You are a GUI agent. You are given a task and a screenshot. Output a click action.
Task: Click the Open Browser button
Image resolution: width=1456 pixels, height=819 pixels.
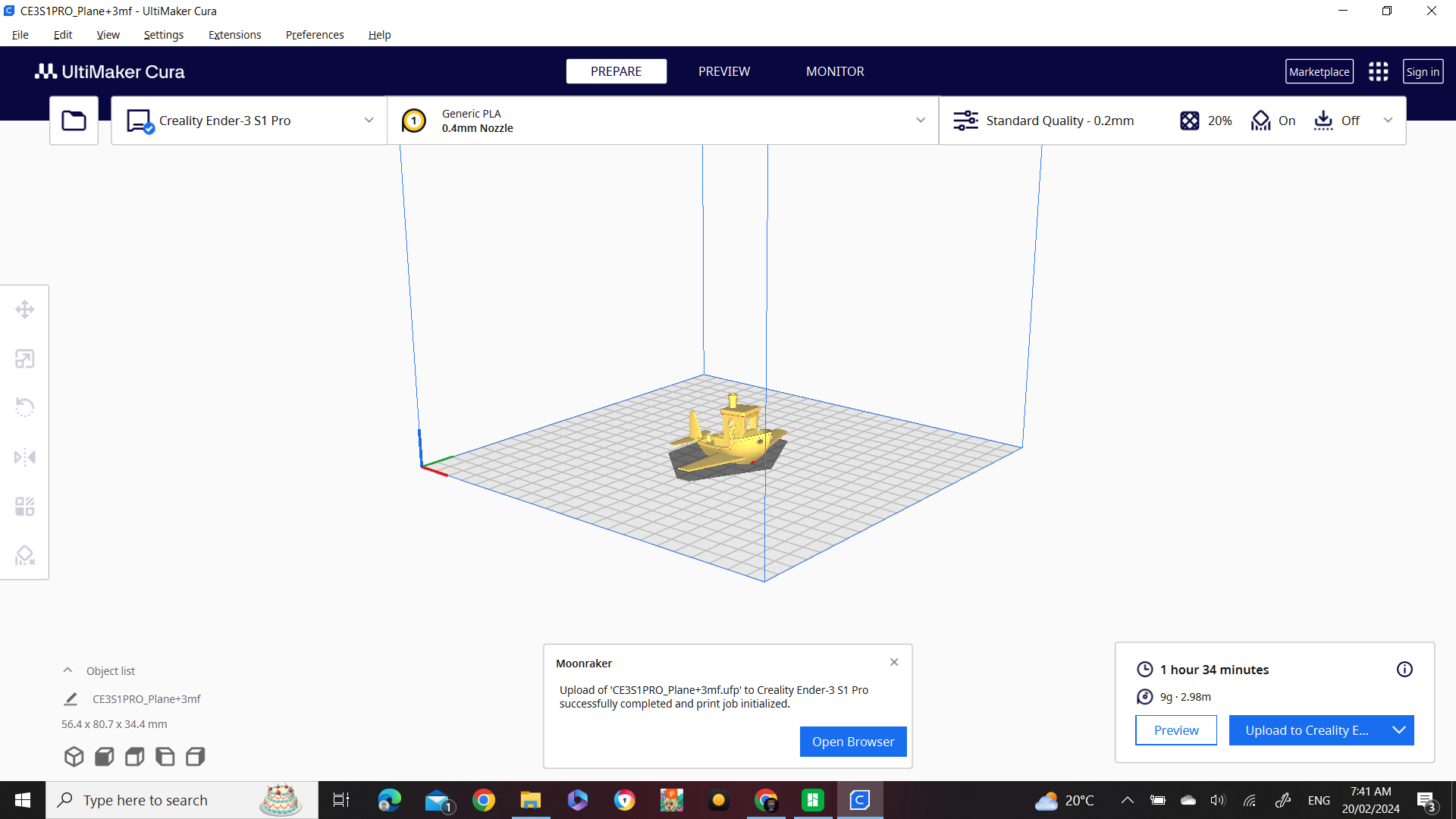click(x=853, y=742)
